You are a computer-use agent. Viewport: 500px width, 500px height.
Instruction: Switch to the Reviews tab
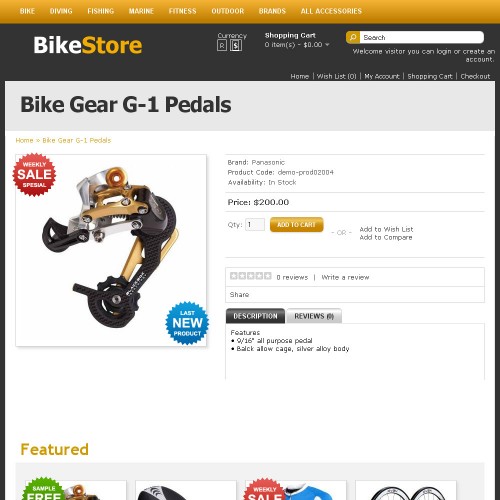[x=314, y=316]
